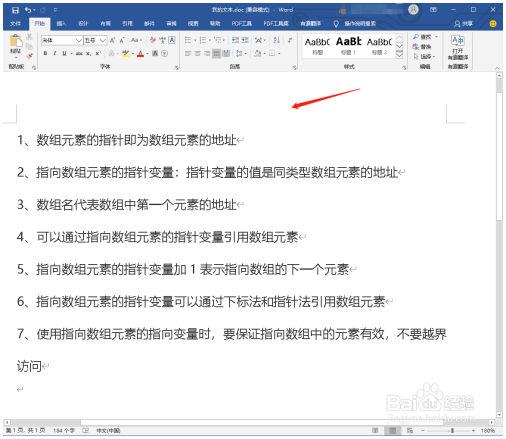Toggle Underline formatting button
The width and height of the screenshot is (506, 439).
[x=64, y=53]
